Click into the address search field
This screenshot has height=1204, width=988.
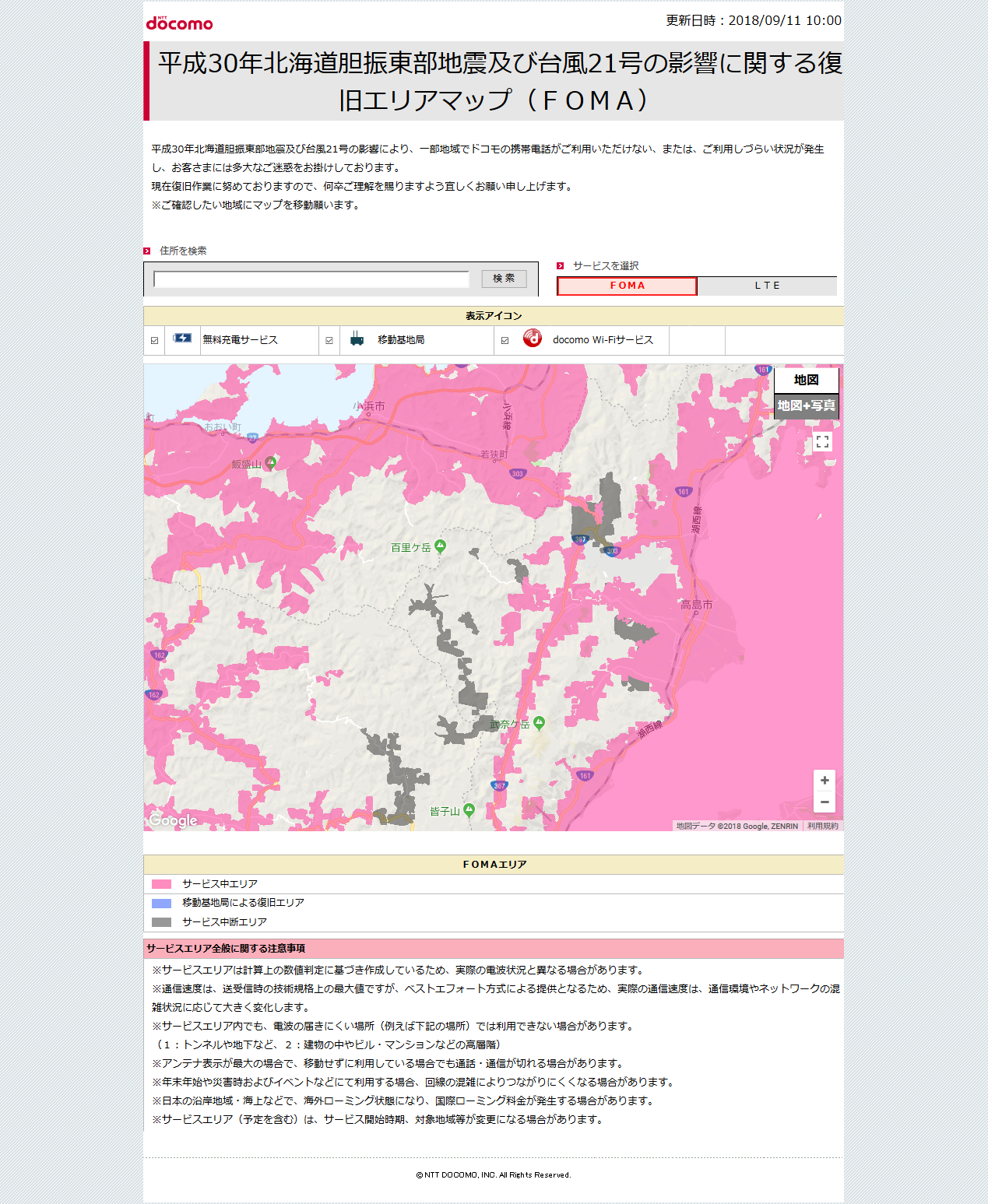pos(311,279)
